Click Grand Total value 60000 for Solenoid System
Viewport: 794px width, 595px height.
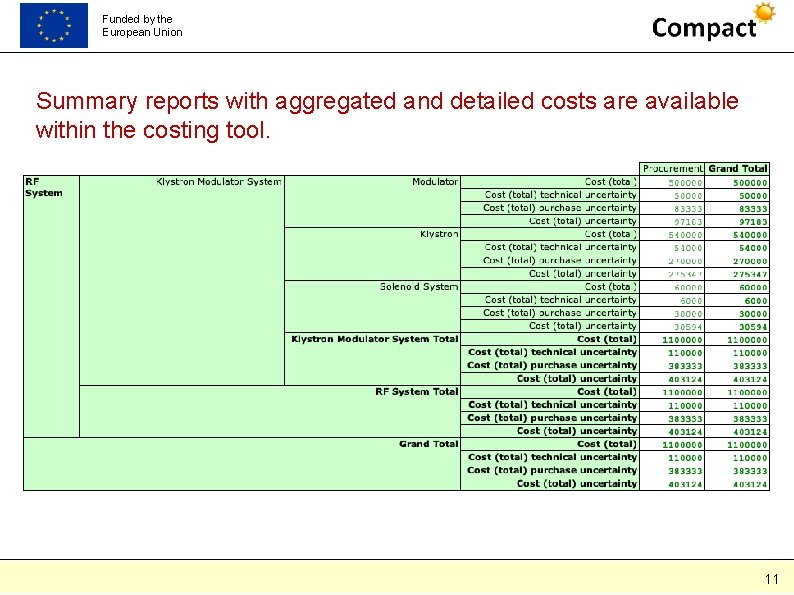753,288
